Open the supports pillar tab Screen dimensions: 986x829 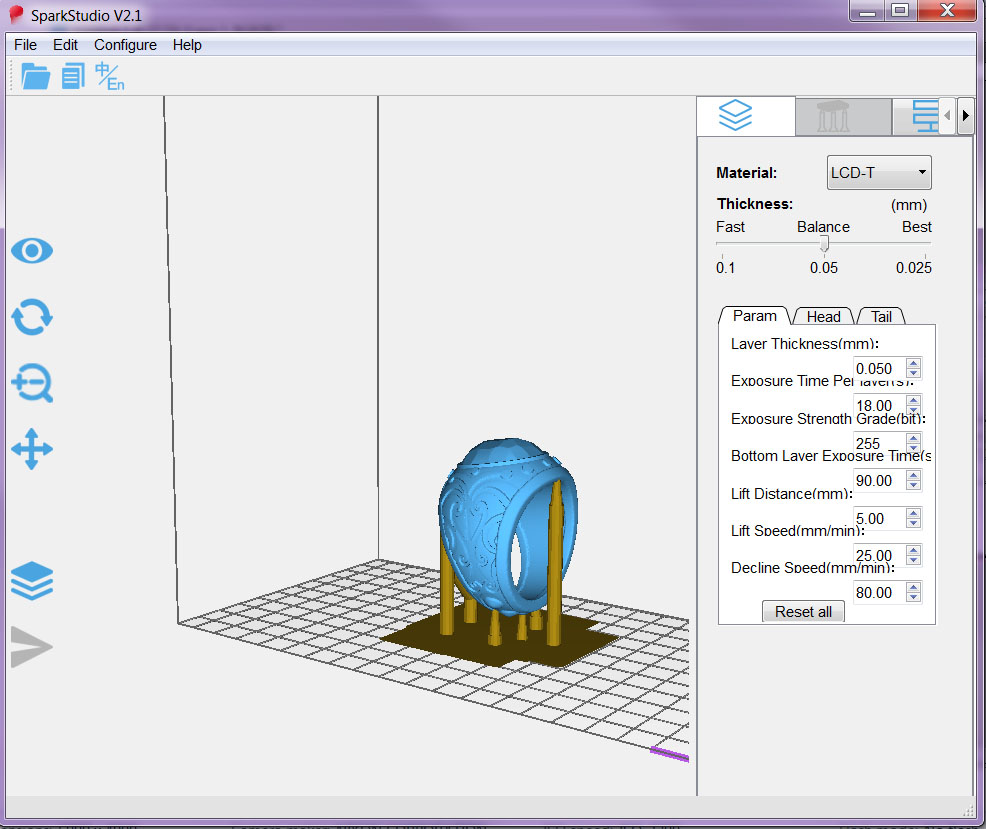pyautogui.click(x=843, y=116)
